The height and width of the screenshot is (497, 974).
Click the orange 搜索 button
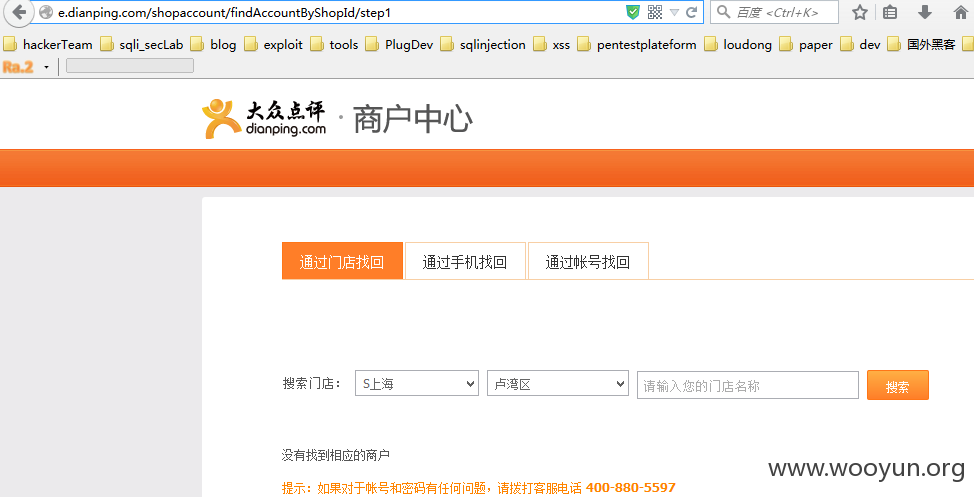click(x=898, y=385)
